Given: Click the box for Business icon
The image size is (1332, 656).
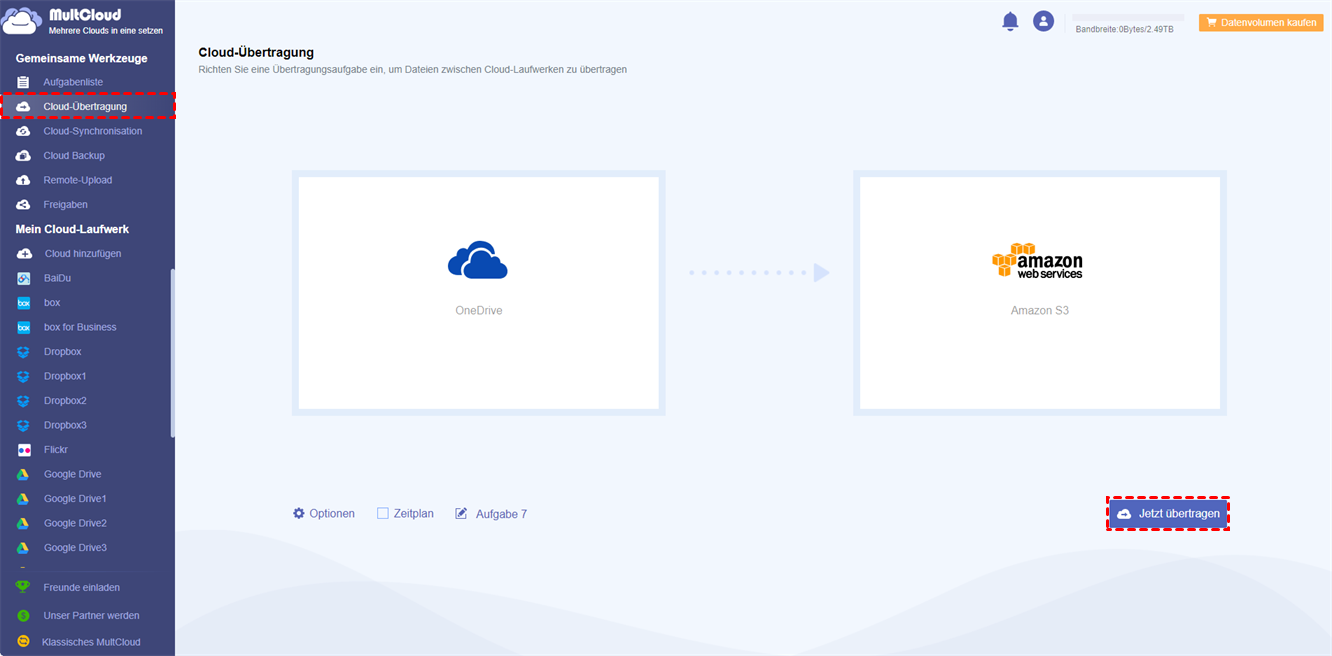Looking at the screenshot, I should (23, 327).
